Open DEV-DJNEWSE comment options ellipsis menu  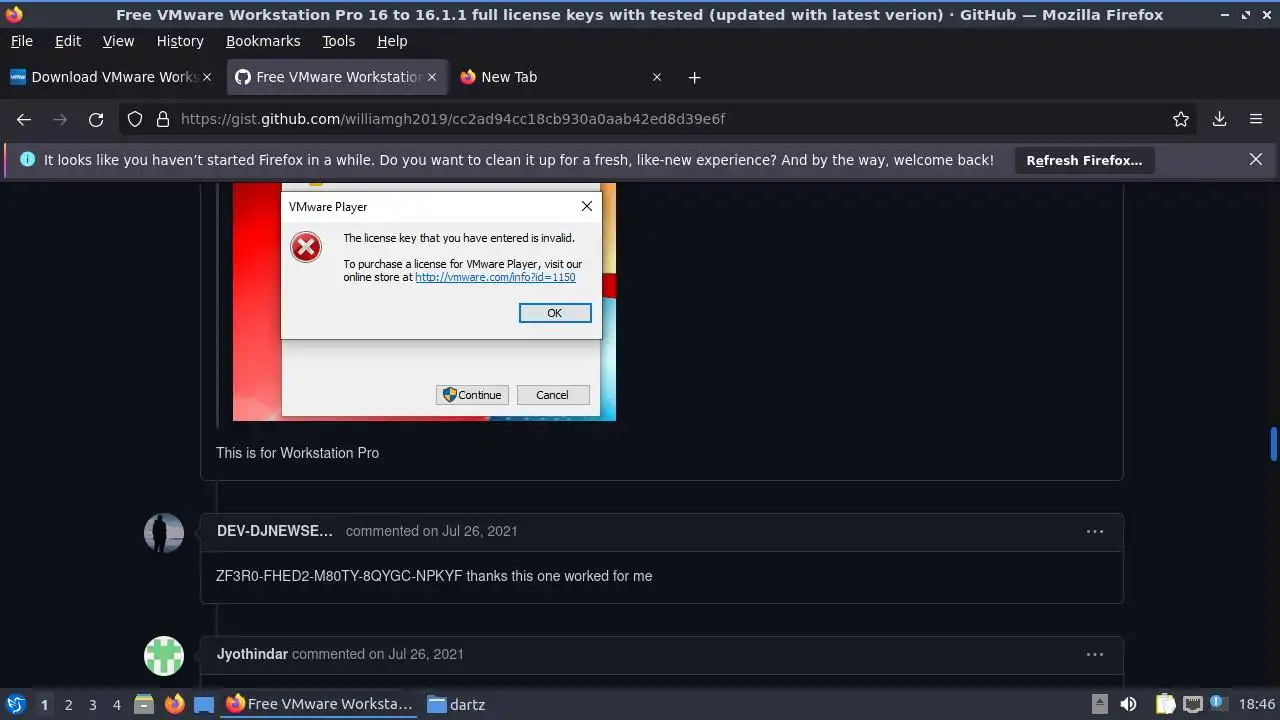(x=1095, y=531)
